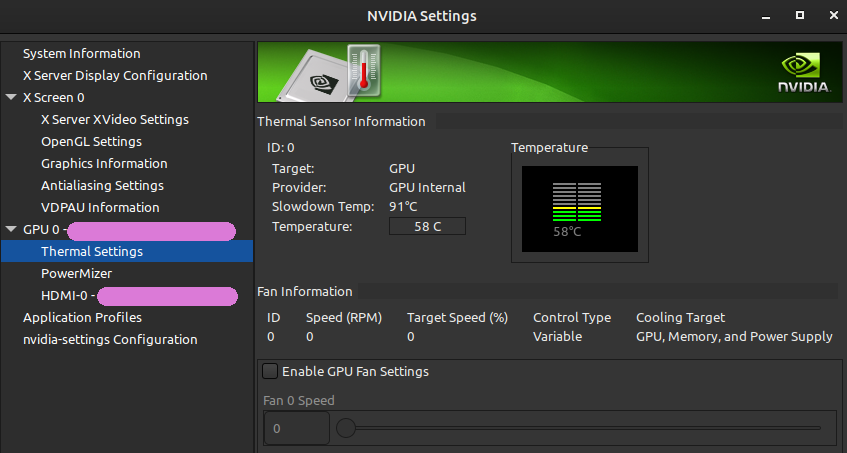Click the 'Cooling Target' column header
Image resolution: width=847 pixels, height=453 pixels.
click(681, 317)
